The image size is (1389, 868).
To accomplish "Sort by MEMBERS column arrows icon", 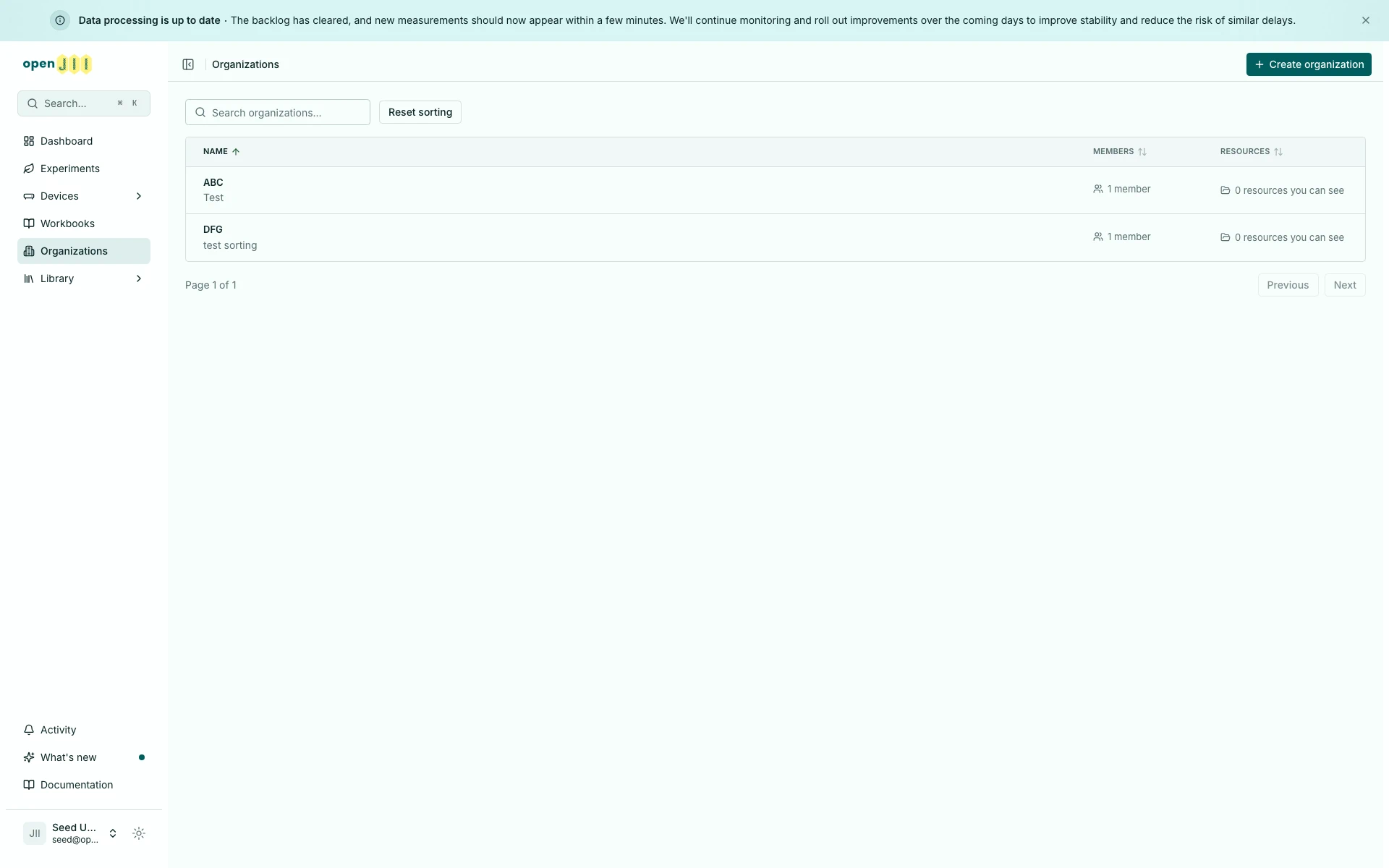I will click(x=1142, y=152).
